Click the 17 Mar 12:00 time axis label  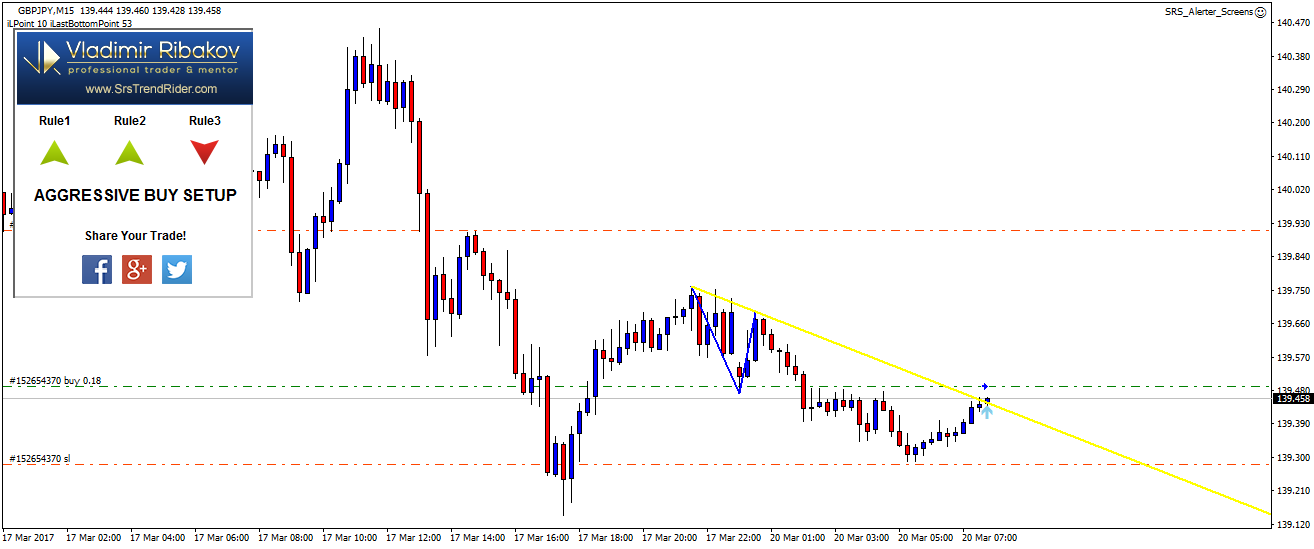point(417,537)
